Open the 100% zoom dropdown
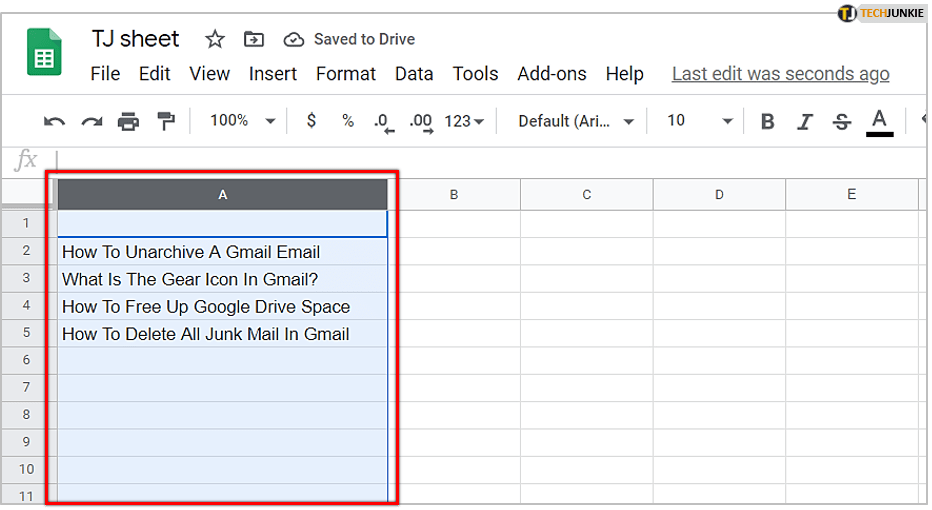The image size is (932, 510). coord(242,121)
